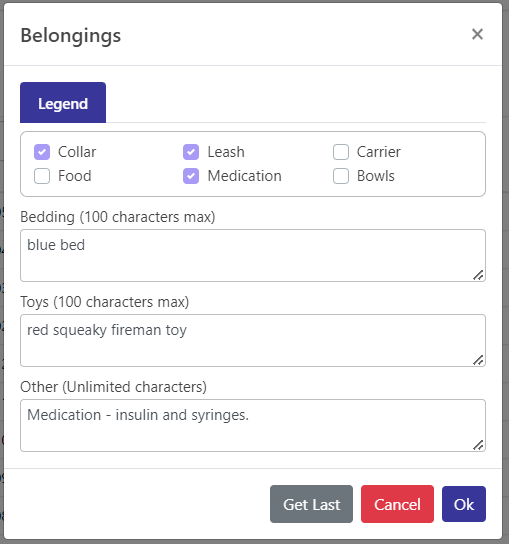
Task: Click the Medication label text
Action: (245, 176)
